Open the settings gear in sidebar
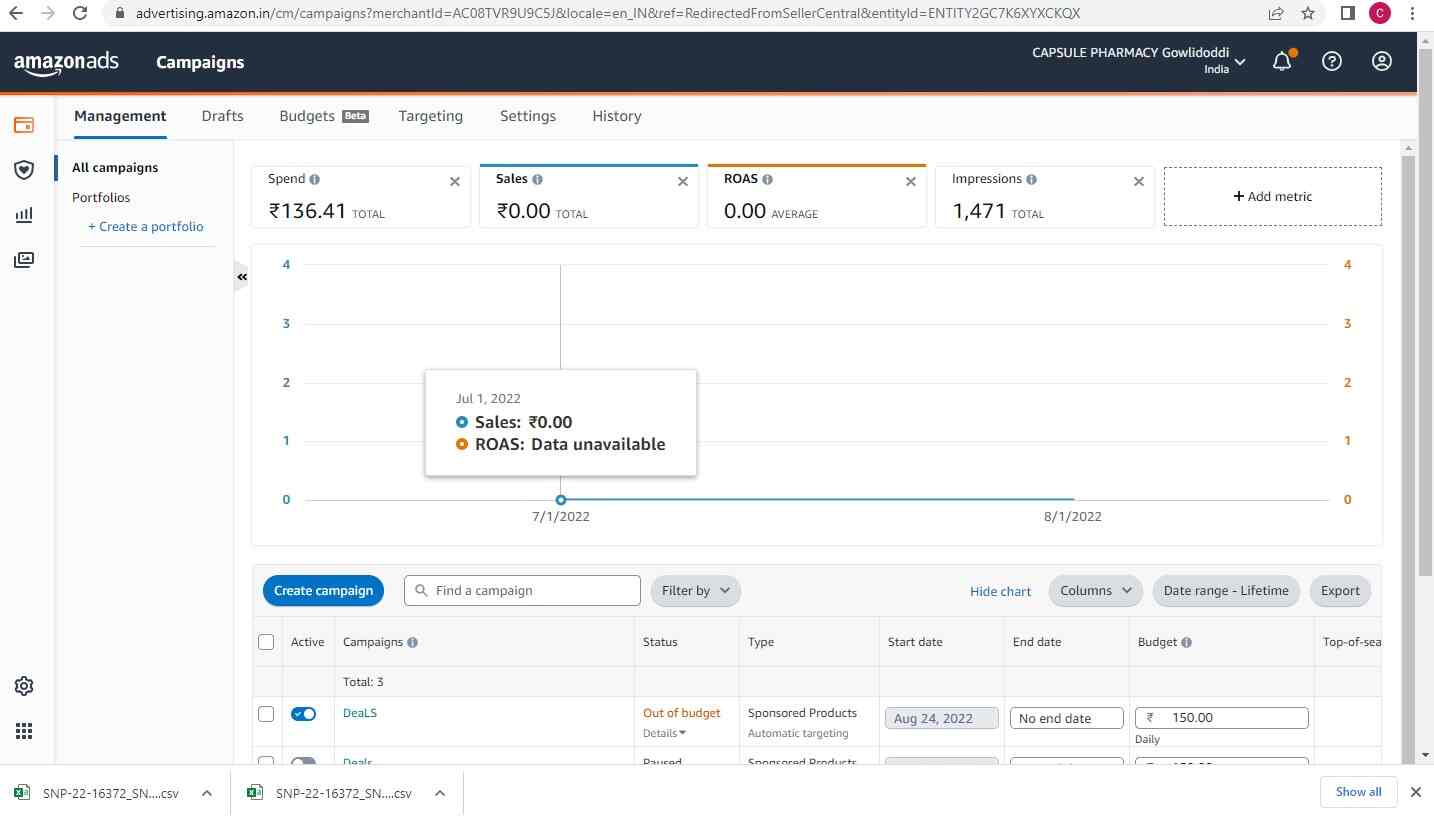 (24, 686)
